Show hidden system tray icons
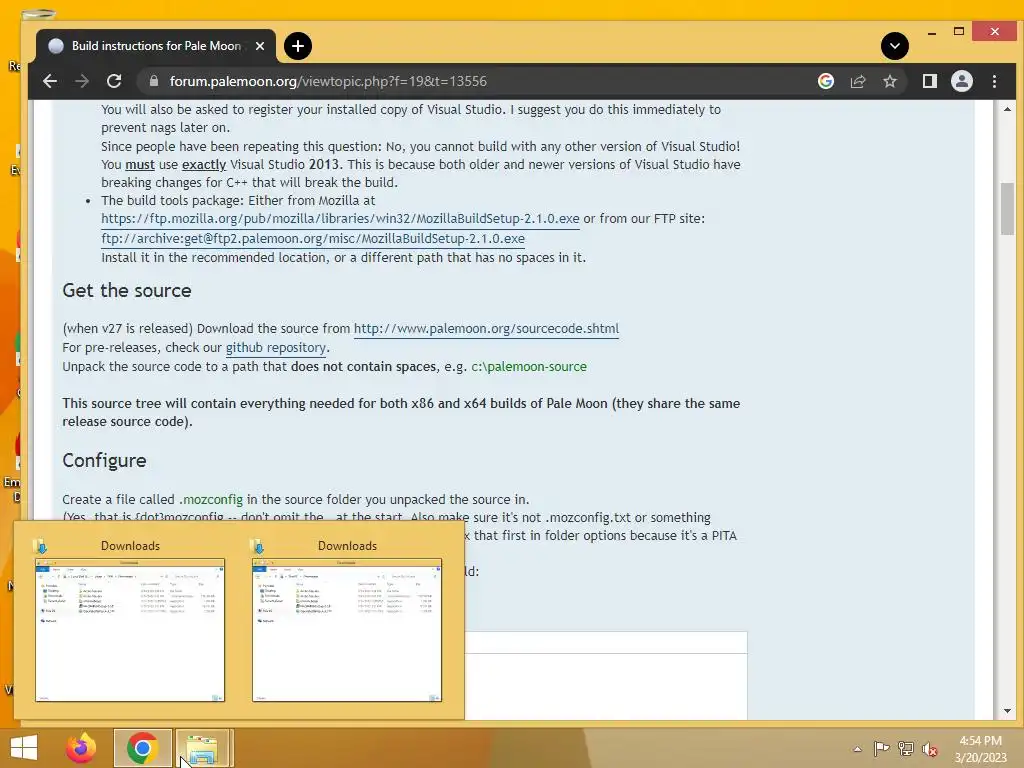 coord(857,748)
